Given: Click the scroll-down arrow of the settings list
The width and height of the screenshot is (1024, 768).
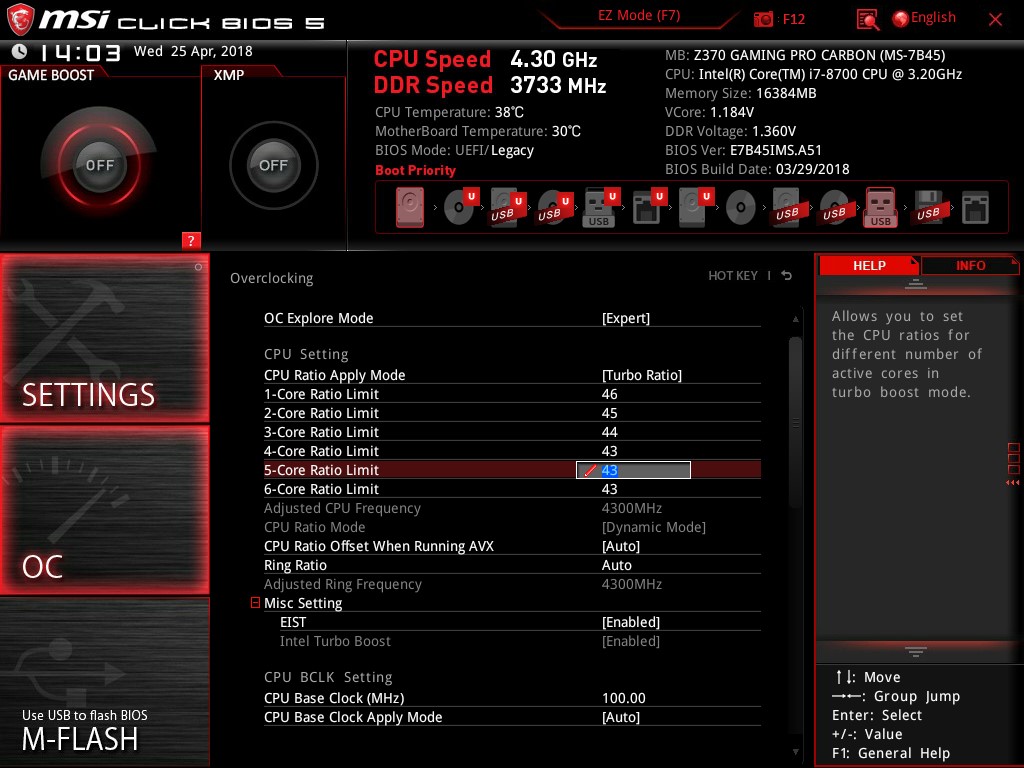Looking at the screenshot, I should point(795,752).
